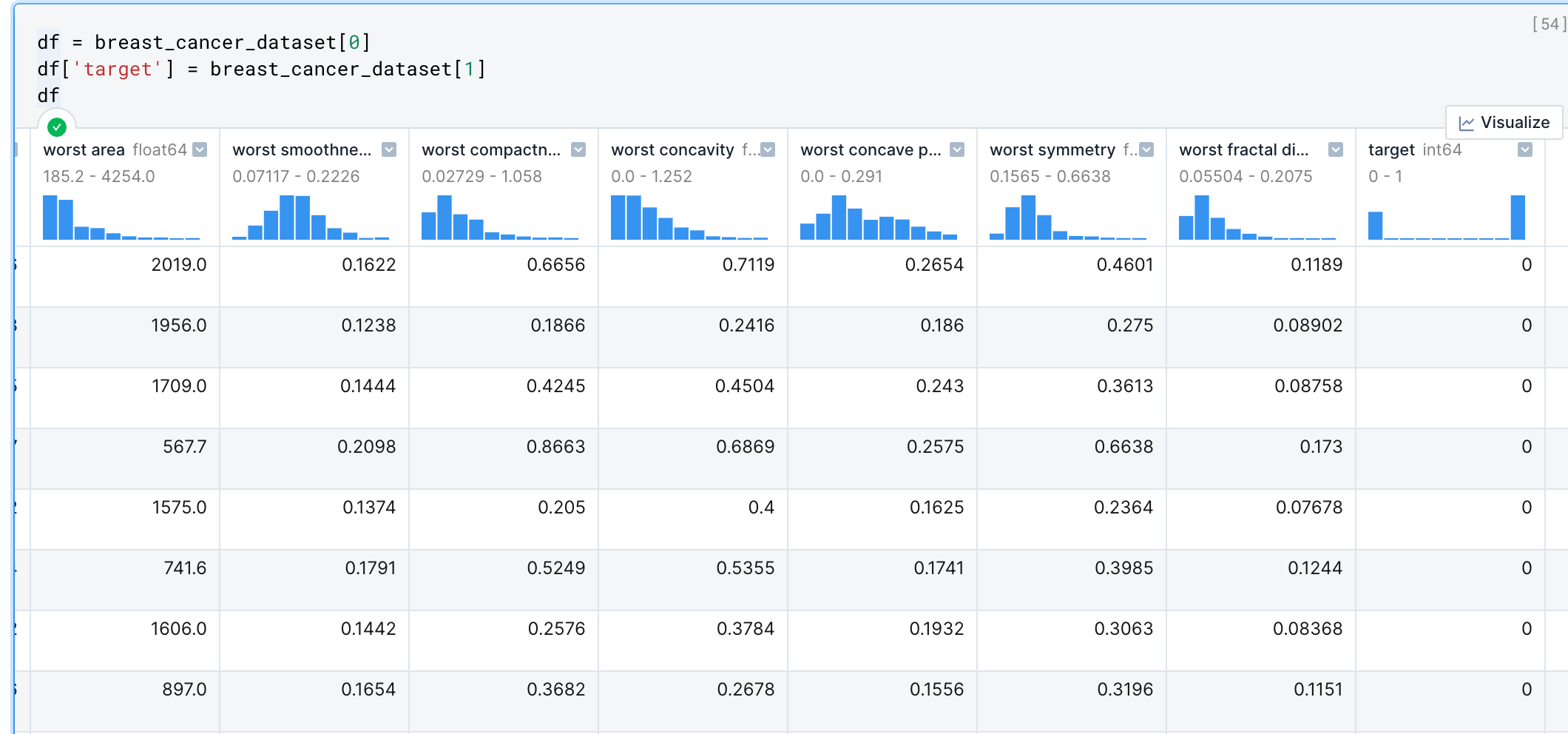
Task: Select the worst concavity column header
Action: (x=672, y=150)
